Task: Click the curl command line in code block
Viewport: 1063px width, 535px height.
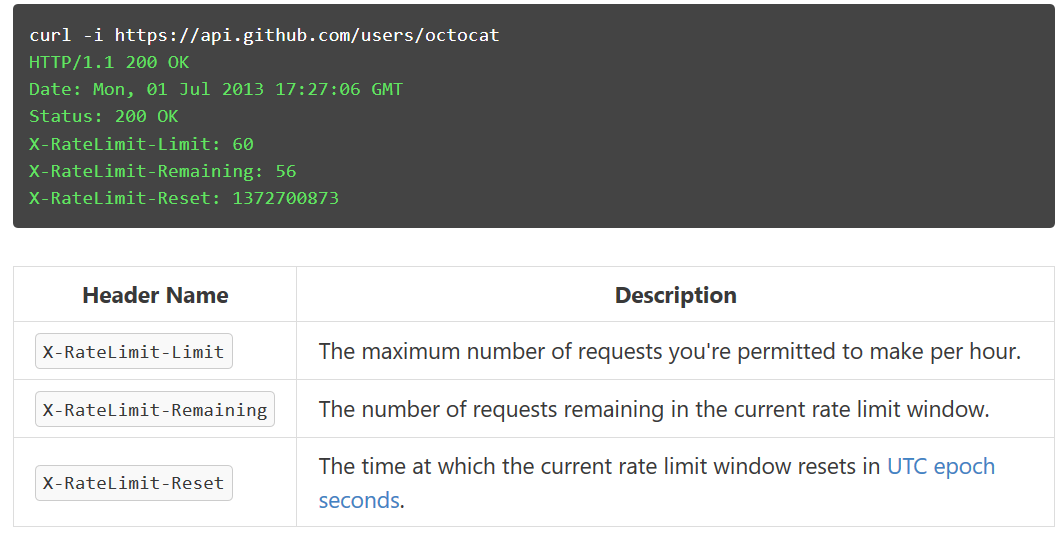Action: point(264,35)
